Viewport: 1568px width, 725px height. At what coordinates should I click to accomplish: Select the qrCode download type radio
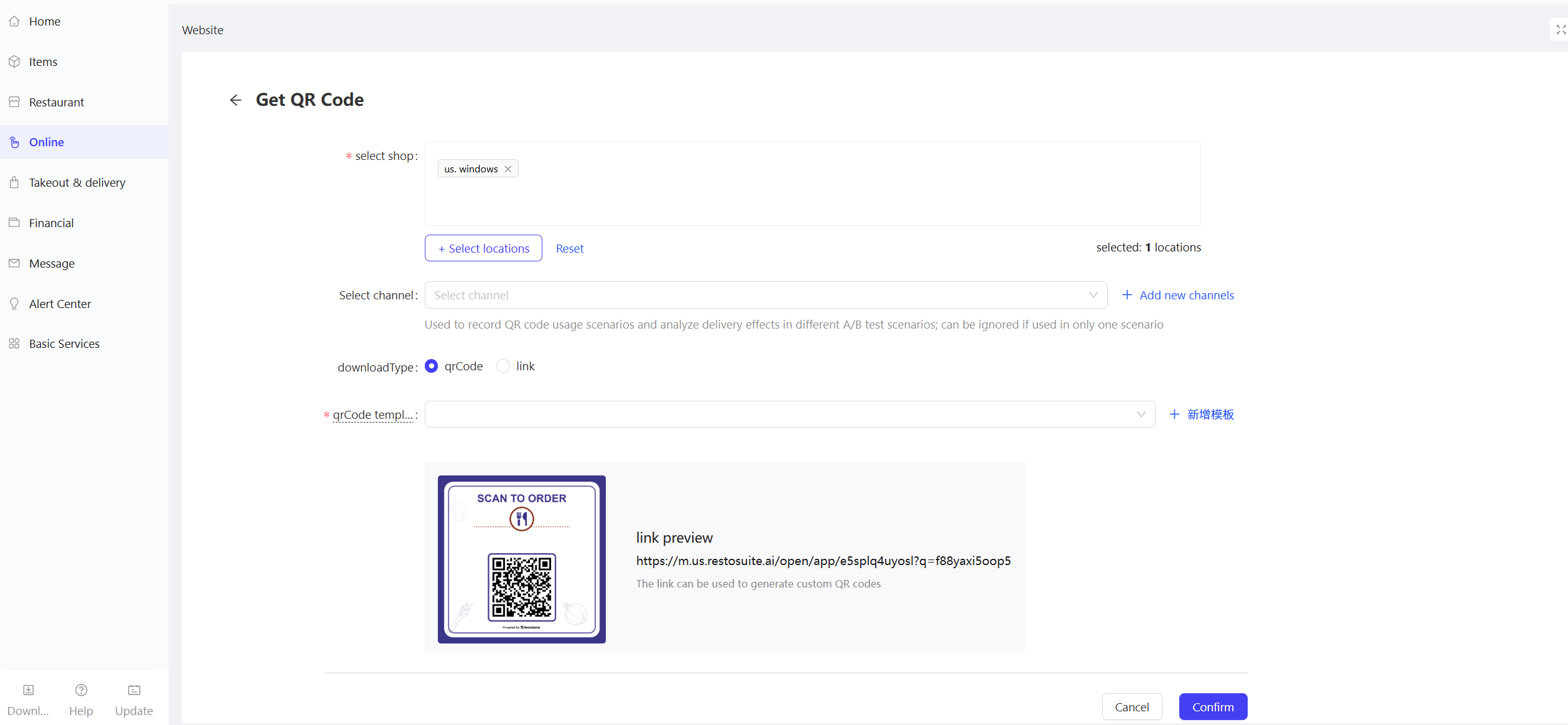point(432,367)
